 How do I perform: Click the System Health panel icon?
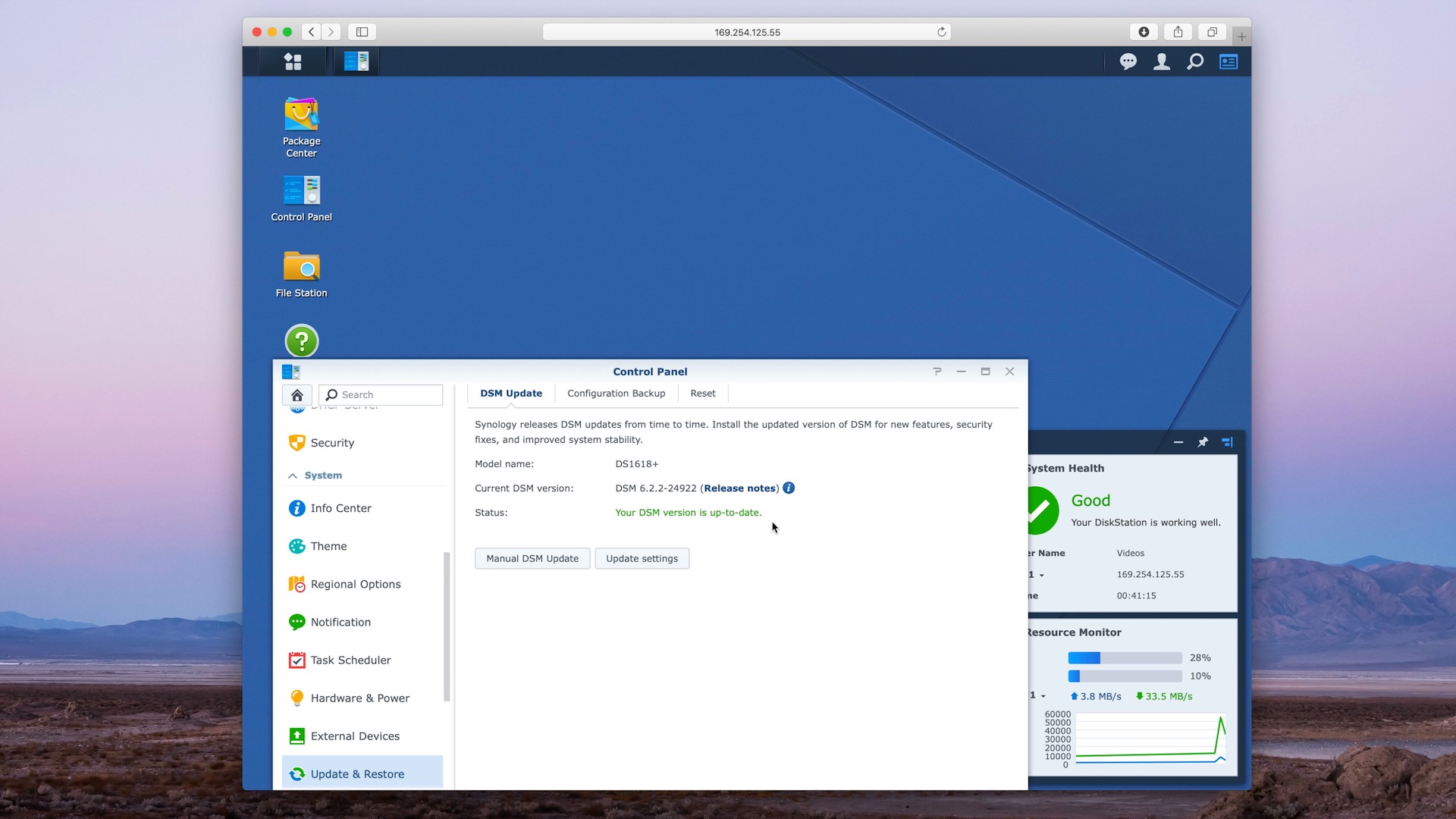[1039, 510]
